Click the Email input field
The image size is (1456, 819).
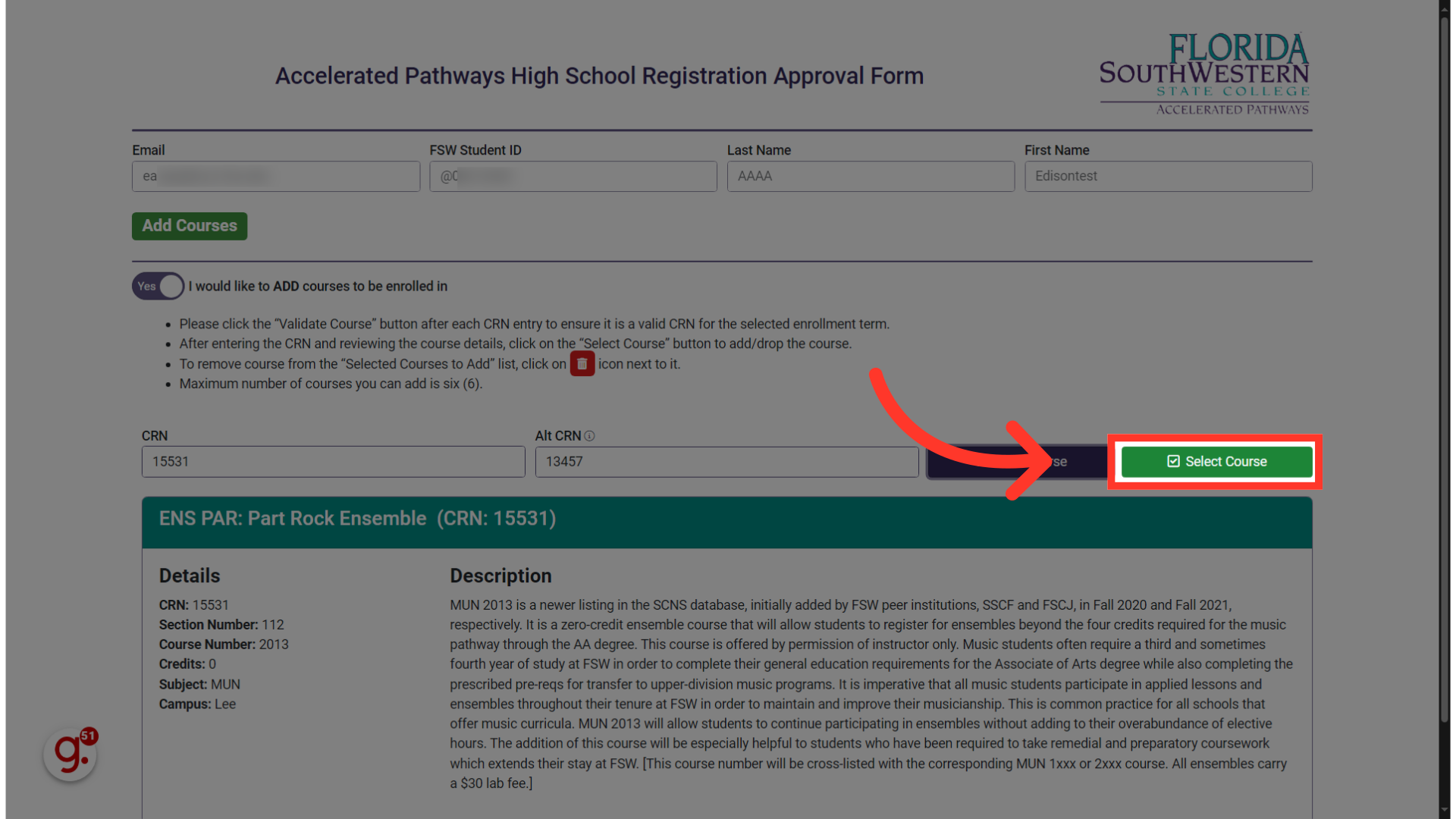coord(276,176)
